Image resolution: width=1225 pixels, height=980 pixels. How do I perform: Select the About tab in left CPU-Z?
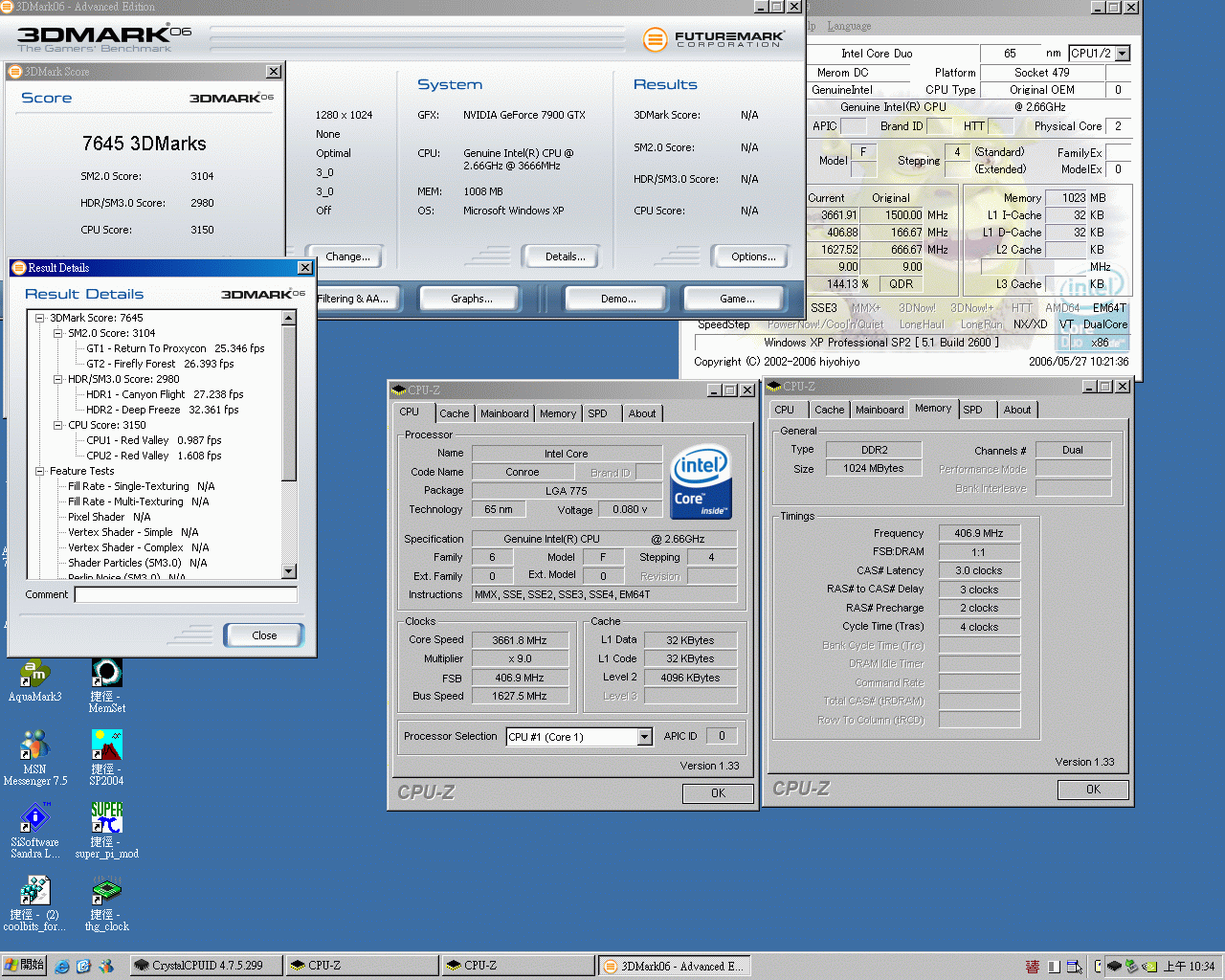pyautogui.click(x=642, y=413)
